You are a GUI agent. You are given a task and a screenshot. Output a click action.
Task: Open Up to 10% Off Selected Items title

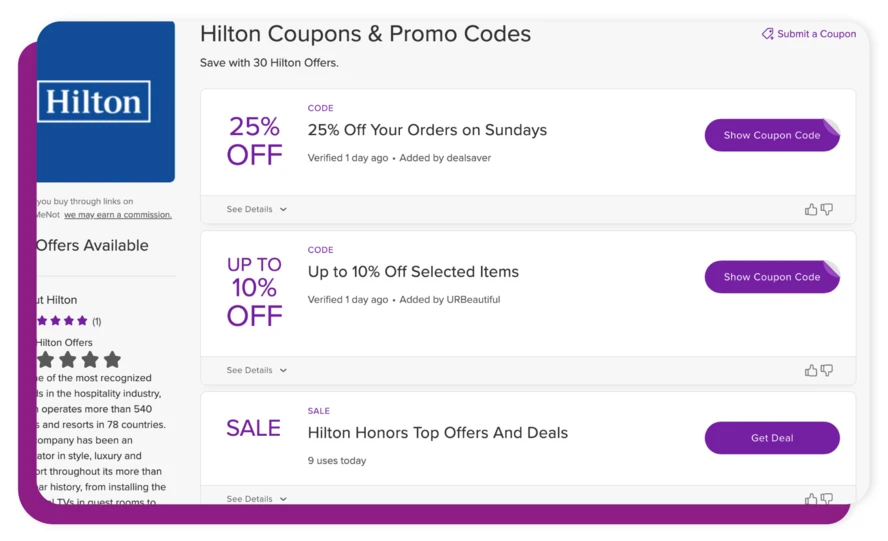pyautogui.click(x=413, y=272)
